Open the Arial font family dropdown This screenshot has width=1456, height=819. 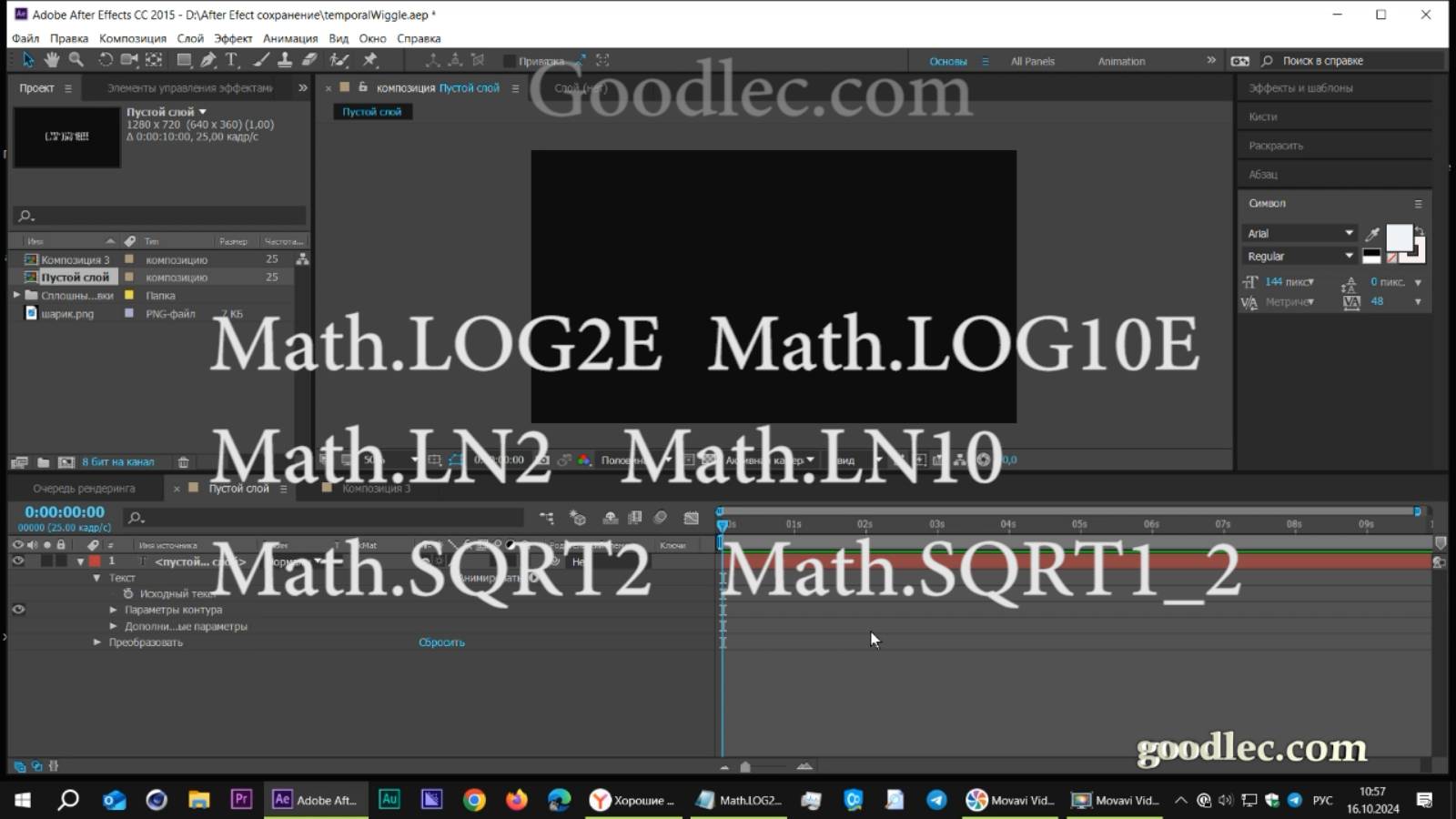pos(1350,232)
